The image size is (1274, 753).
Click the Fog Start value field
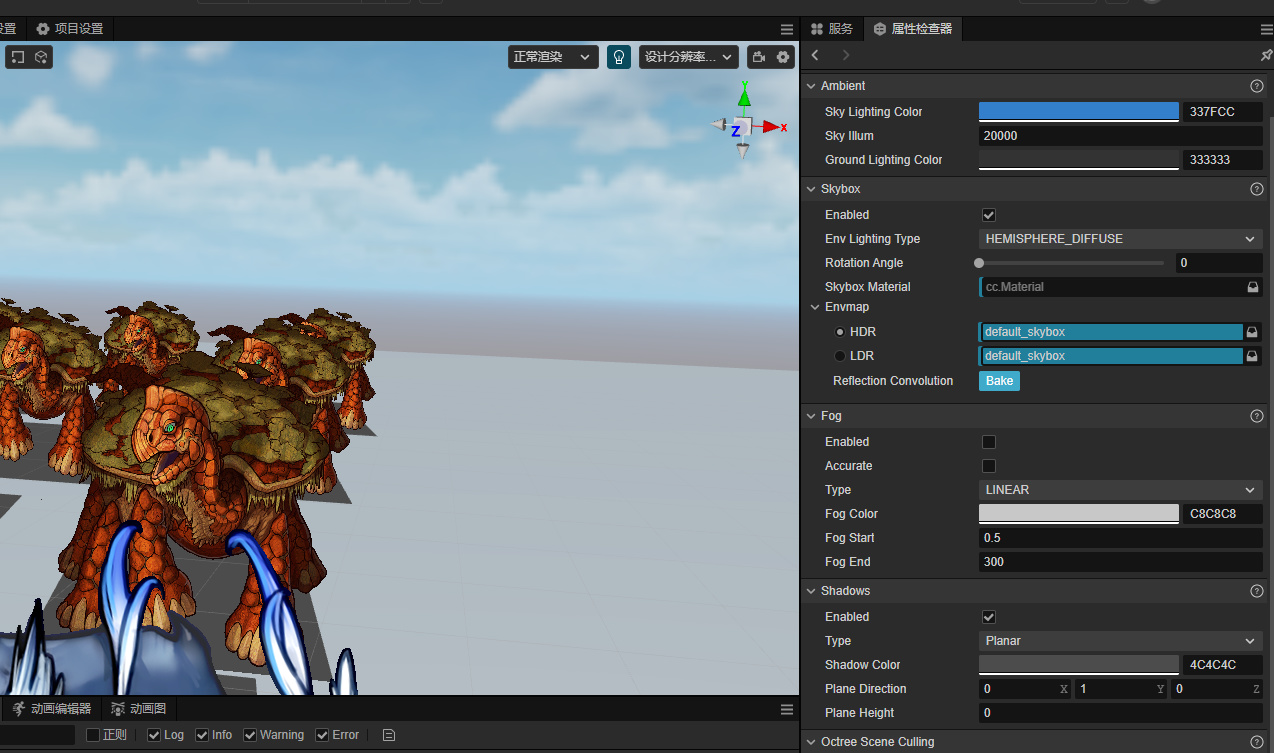1120,538
